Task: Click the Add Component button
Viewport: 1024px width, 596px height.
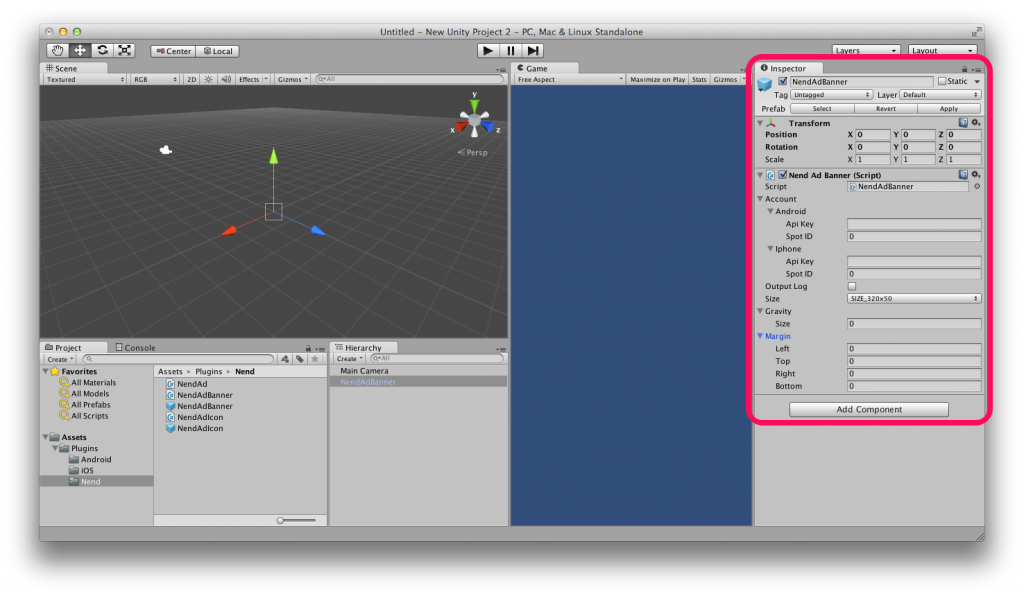Action: [x=869, y=409]
